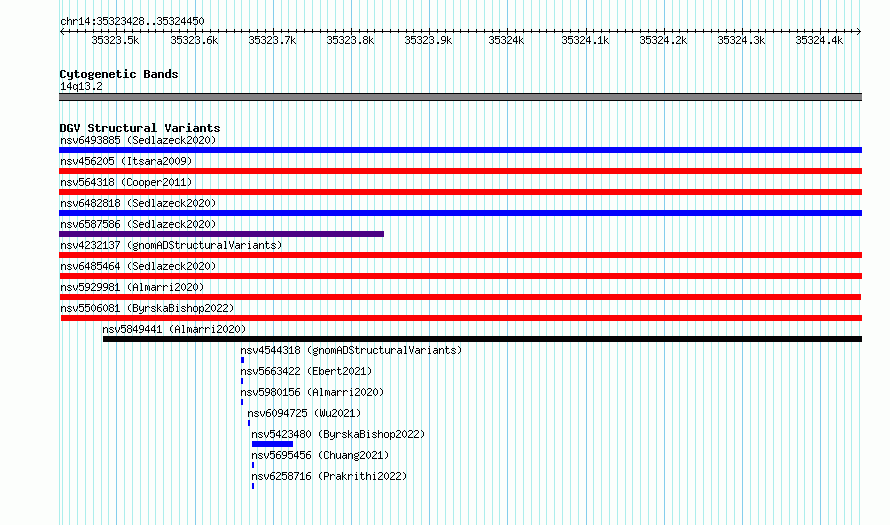Viewport: 890px width, 525px height.
Task: Open the DGV Structural Variants track title
Action: tap(140, 128)
